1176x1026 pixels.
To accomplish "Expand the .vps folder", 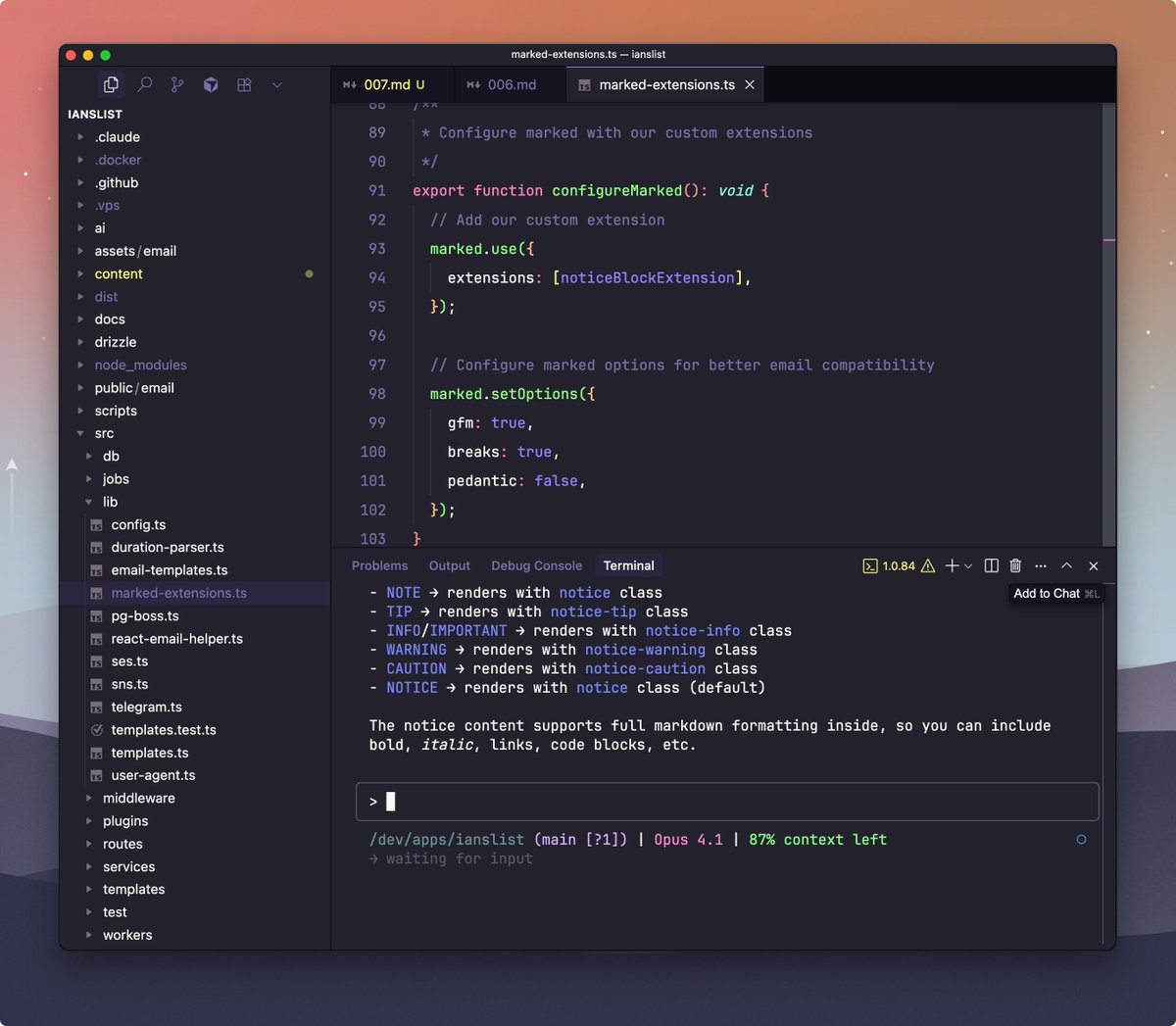I will 194,206.
